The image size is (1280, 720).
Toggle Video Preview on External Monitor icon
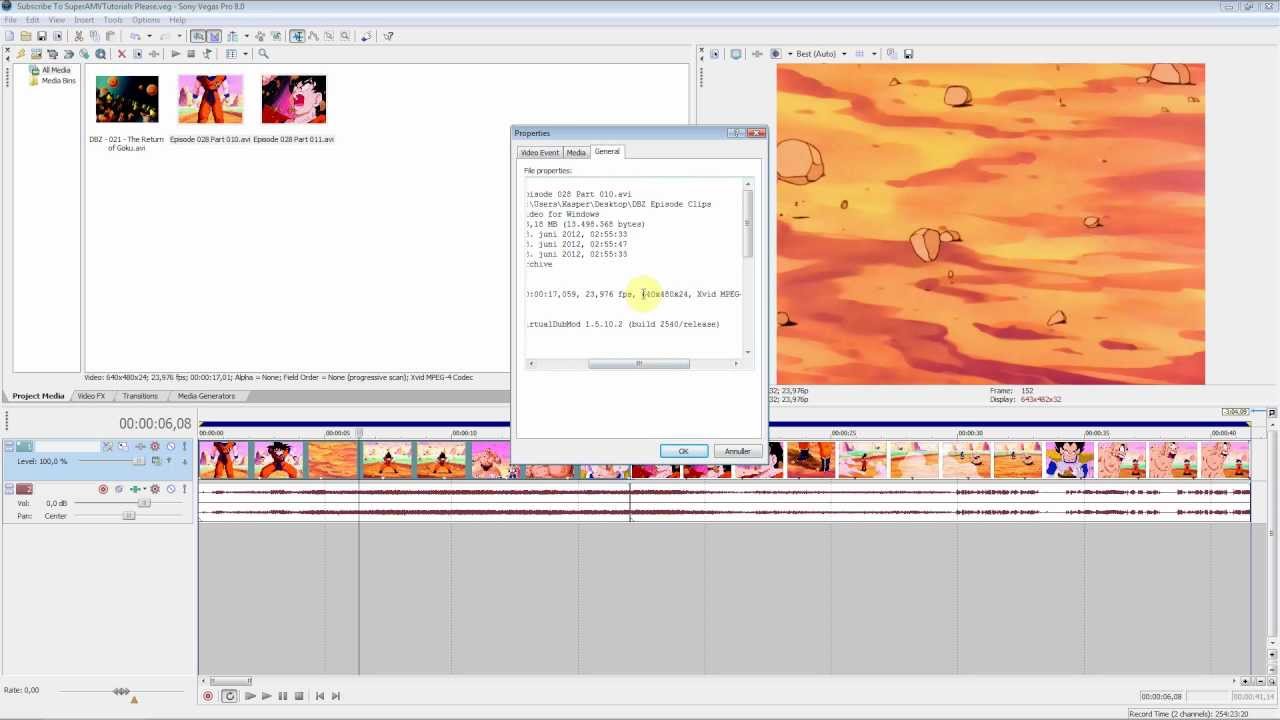[x=736, y=54]
